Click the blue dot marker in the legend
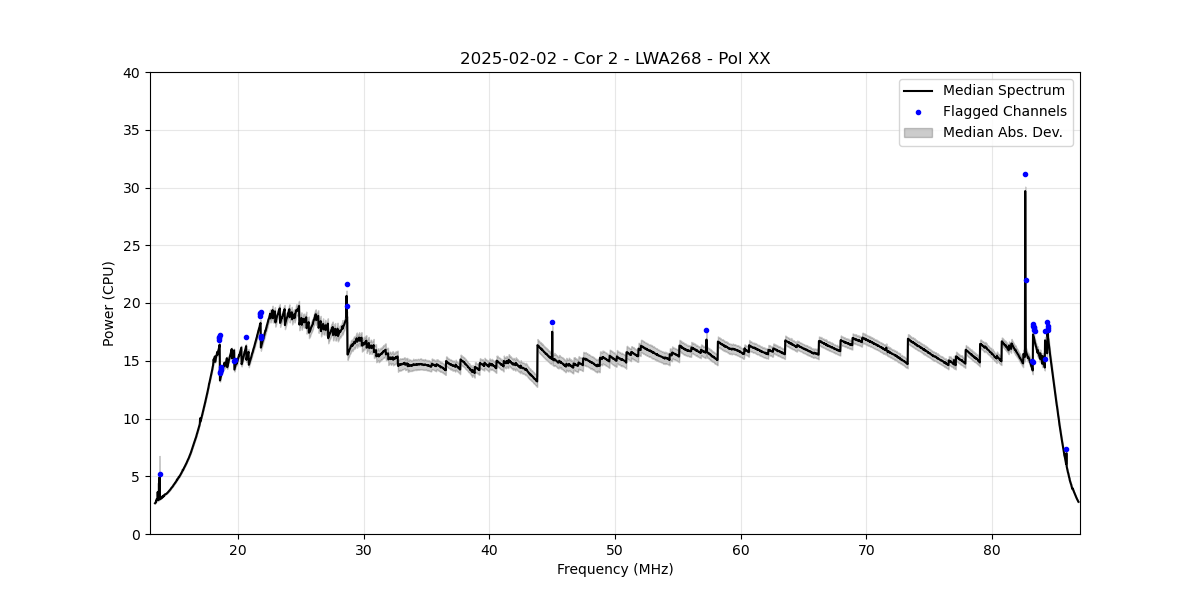This screenshot has width=1200, height=600. click(918, 112)
